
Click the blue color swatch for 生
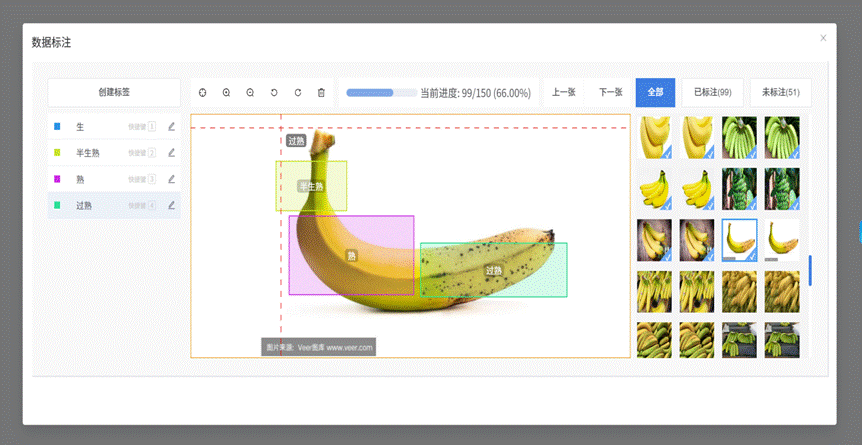pyautogui.click(x=57, y=127)
